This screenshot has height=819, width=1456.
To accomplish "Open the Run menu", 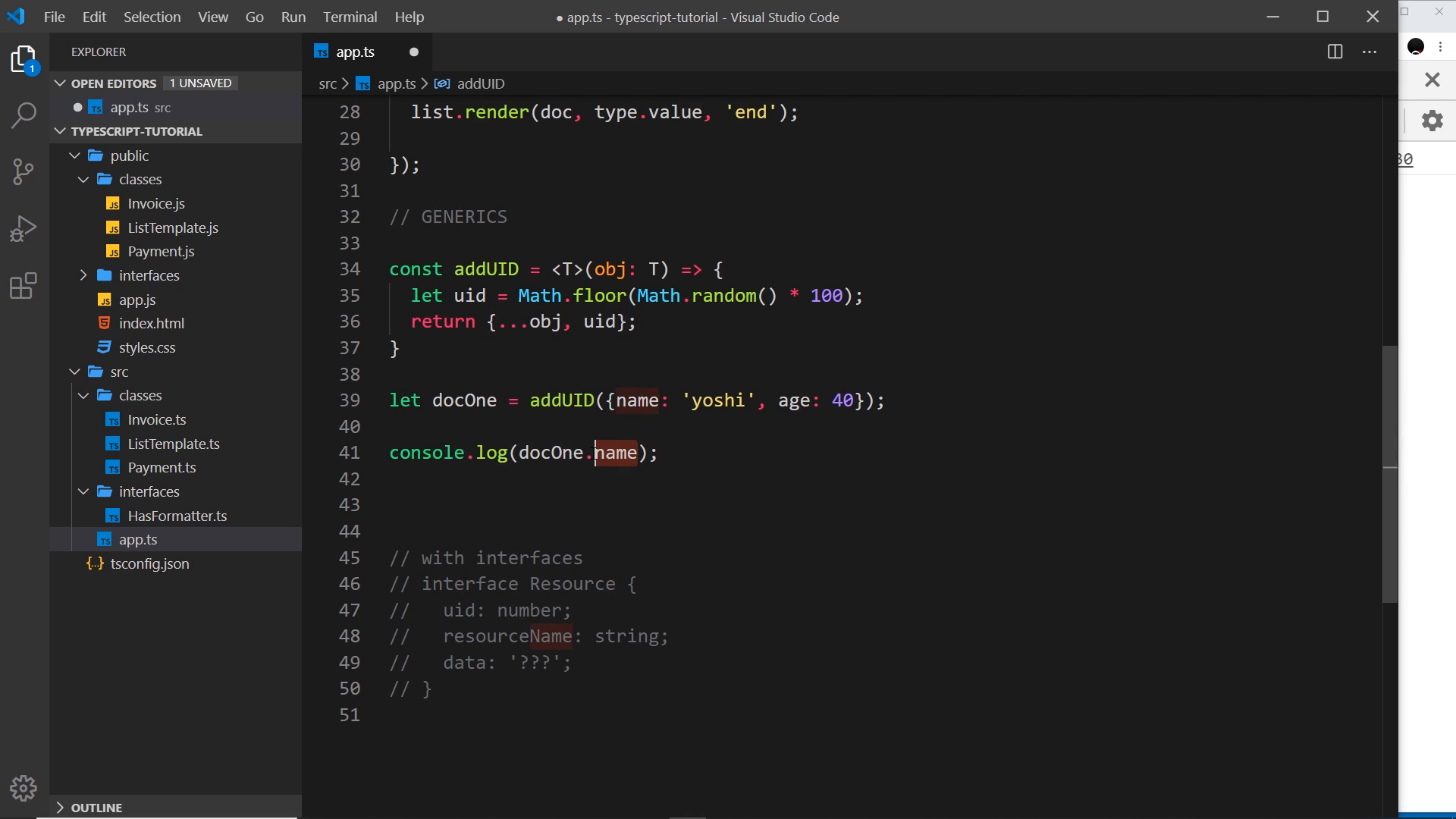I will click(293, 17).
